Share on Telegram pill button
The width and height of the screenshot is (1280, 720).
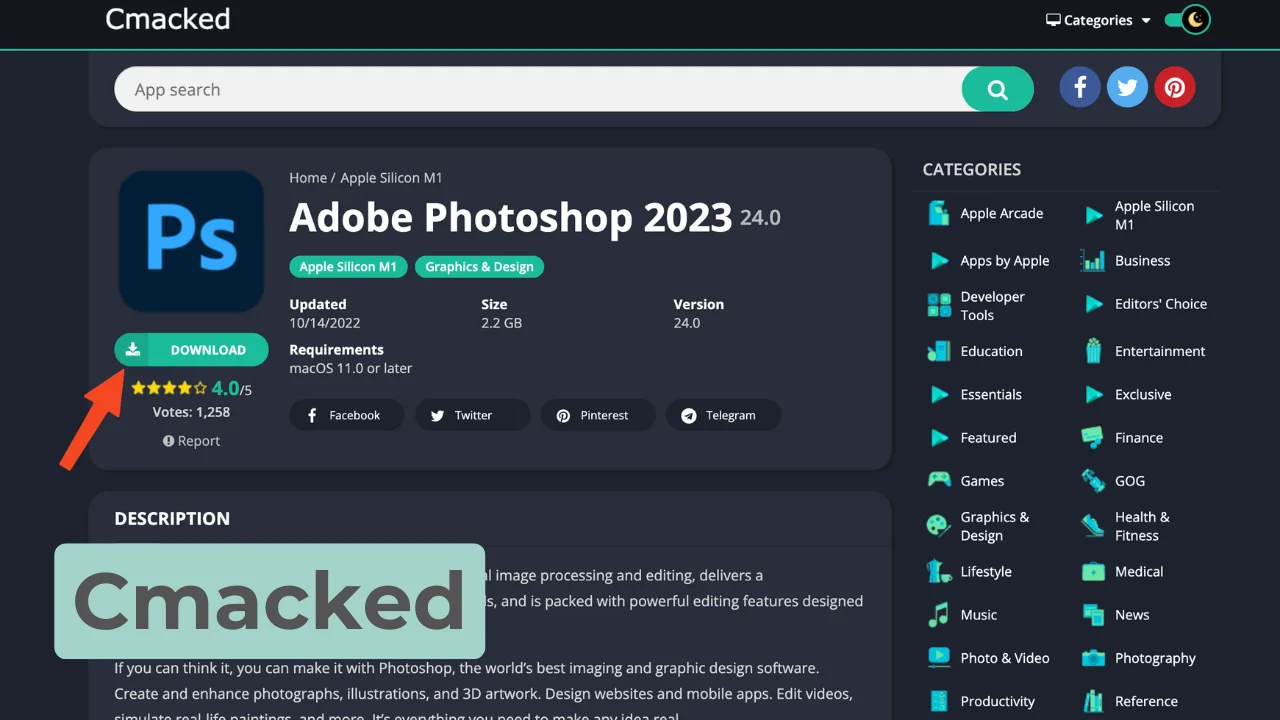pos(723,415)
